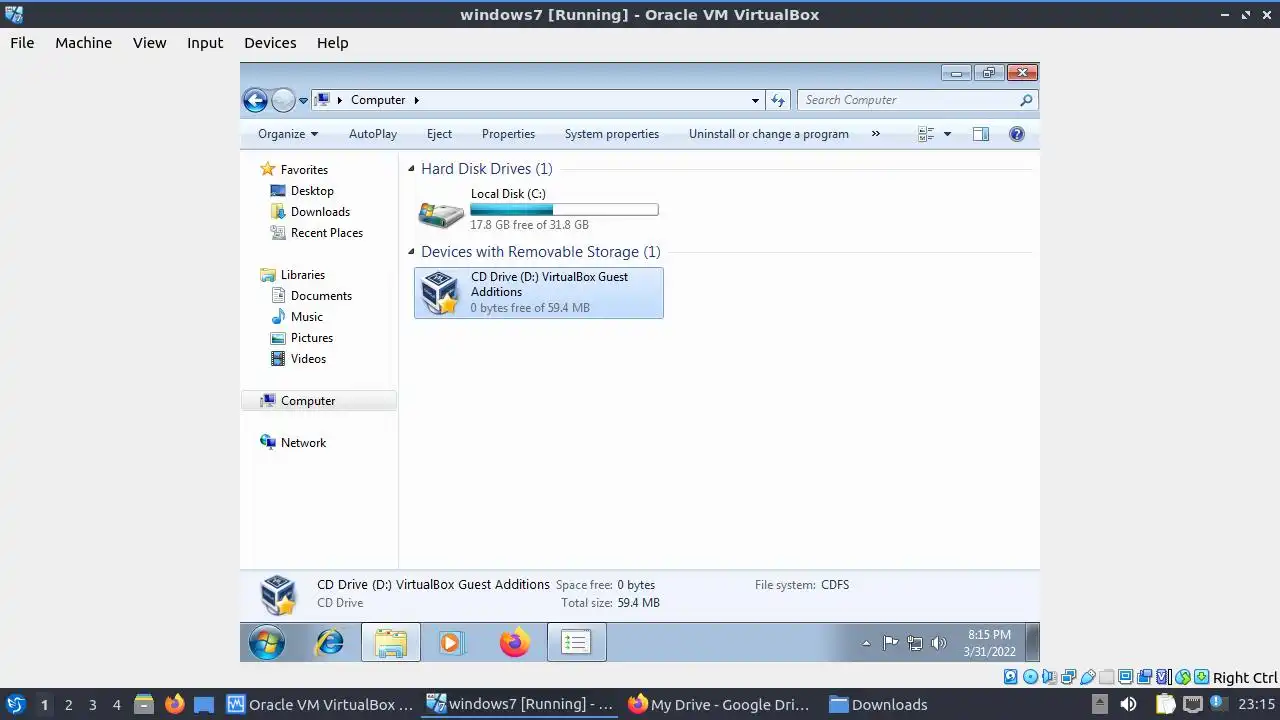The height and width of the screenshot is (720, 1280).
Task: Launch Internet Explorer from Windows taskbar
Action: pyautogui.click(x=329, y=643)
